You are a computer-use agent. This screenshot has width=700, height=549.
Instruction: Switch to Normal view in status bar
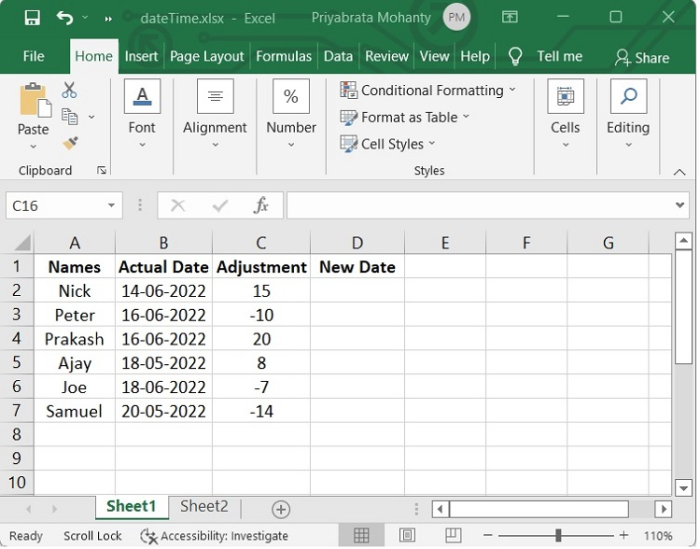(362, 535)
